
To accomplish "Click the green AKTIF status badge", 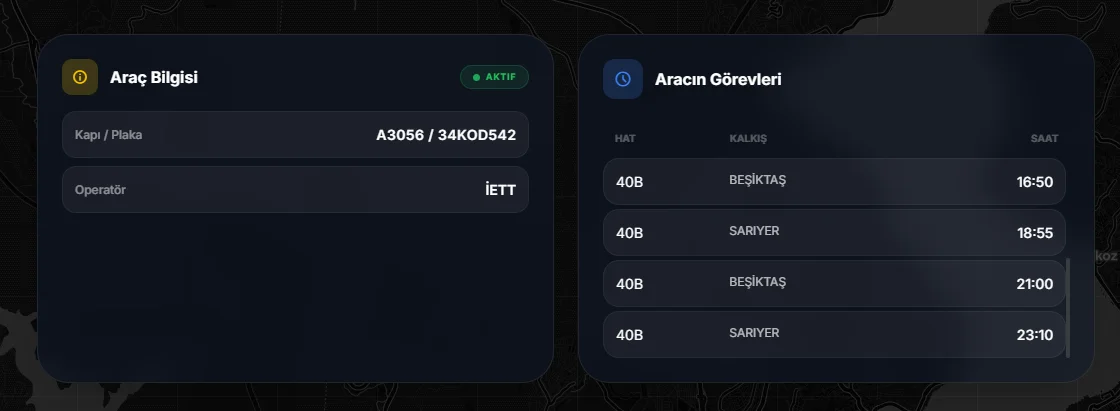I will (494, 77).
